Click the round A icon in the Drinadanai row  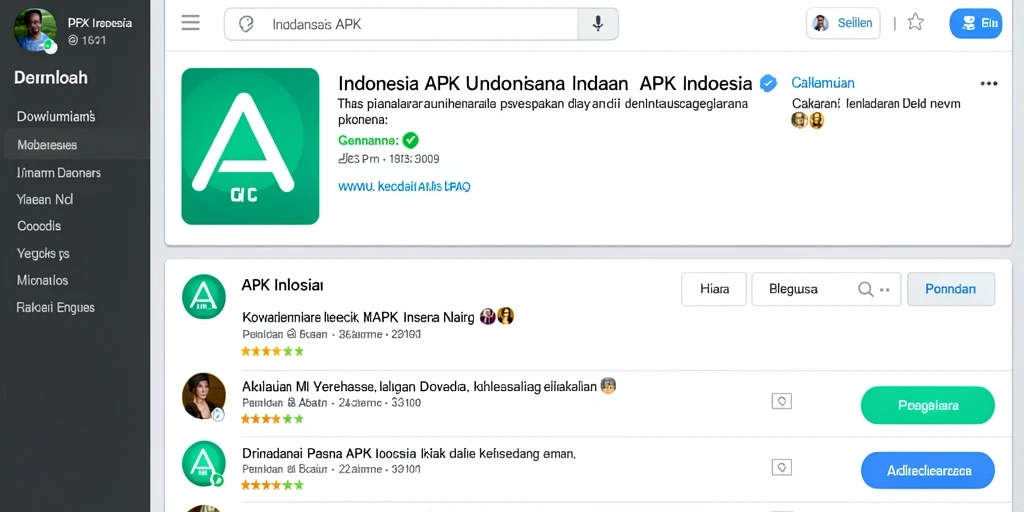[x=204, y=464]
